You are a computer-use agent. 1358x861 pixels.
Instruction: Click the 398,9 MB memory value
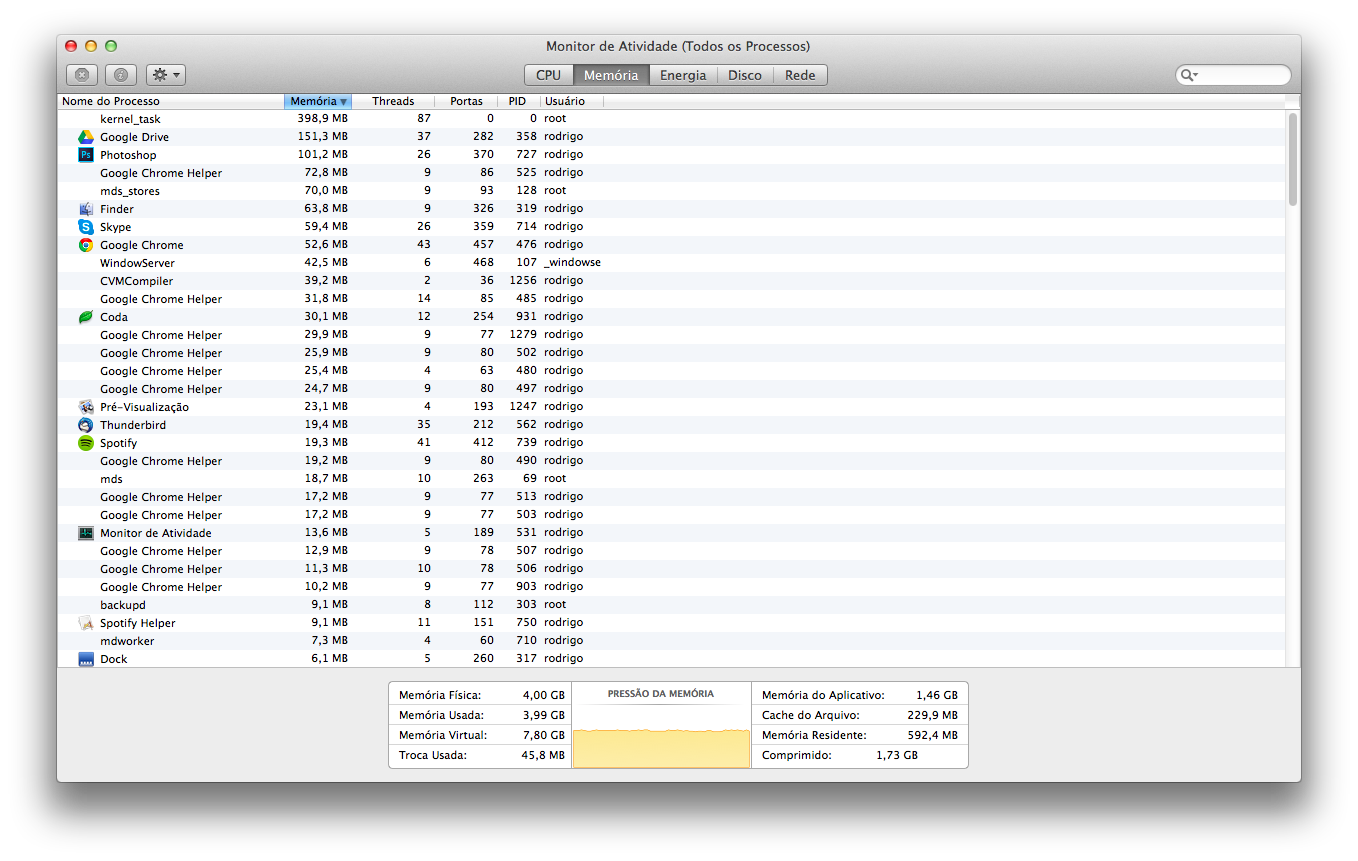(x=322, y=119)
